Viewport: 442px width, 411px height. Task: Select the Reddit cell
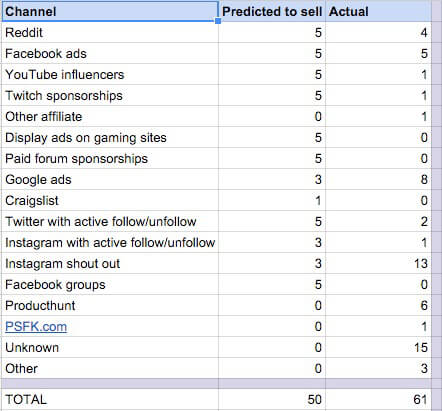(x=110, y=33)
